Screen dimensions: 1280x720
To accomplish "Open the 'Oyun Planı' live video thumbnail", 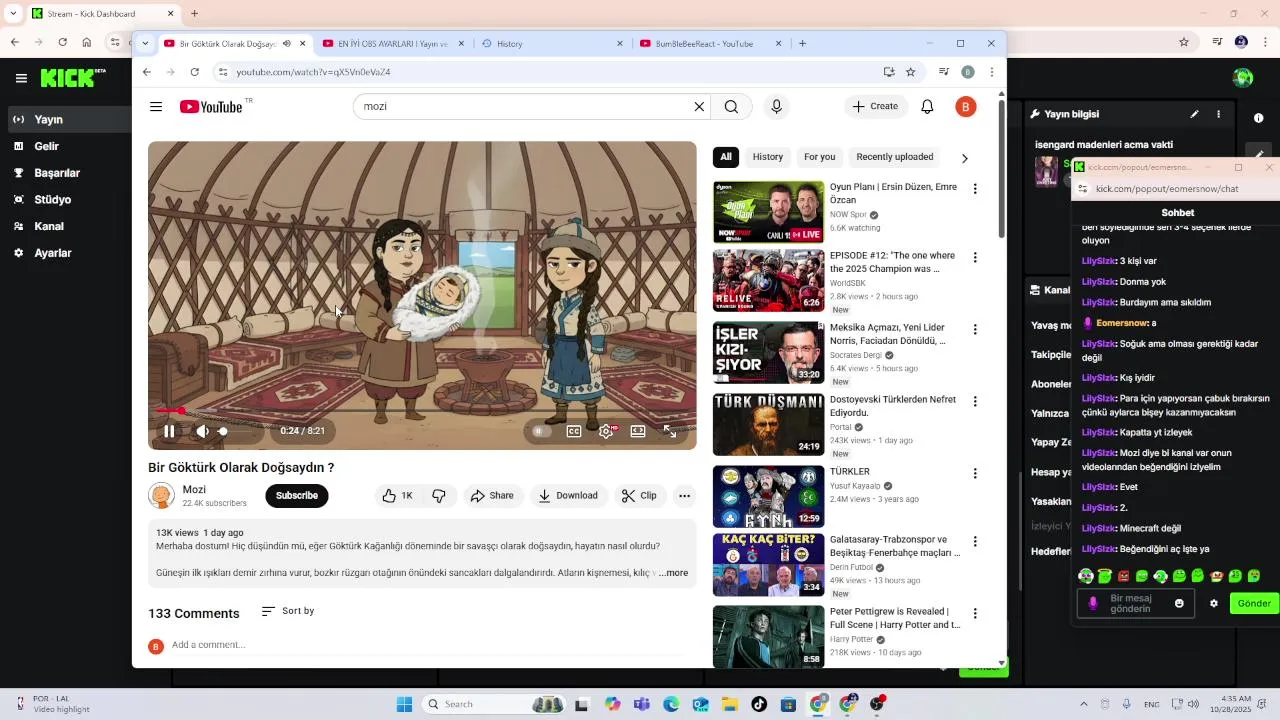I will pos(768,212).
